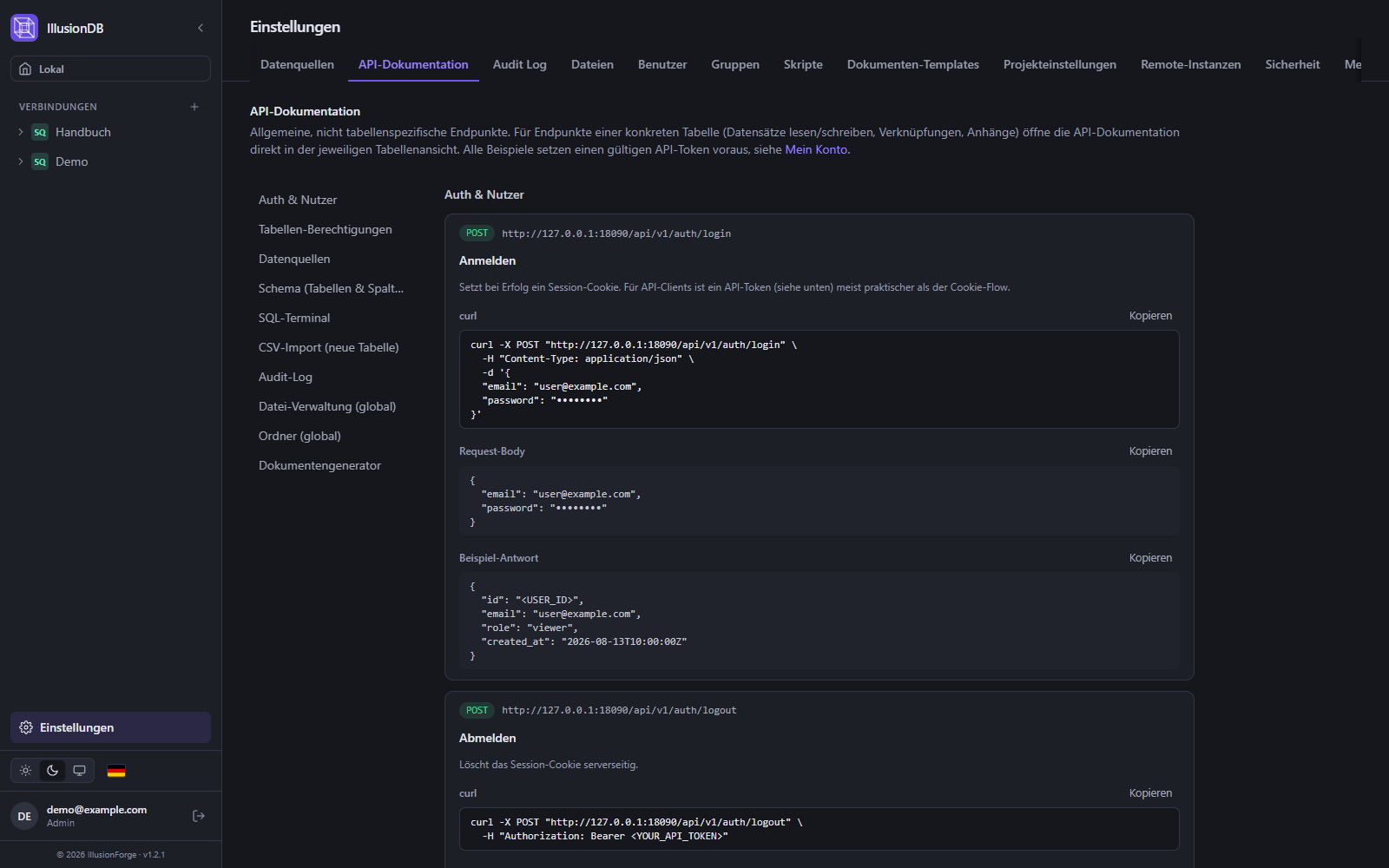Switch to dark theme moon icon
This screenshot has height=868, width=1389.
click(x=53, y=771)
